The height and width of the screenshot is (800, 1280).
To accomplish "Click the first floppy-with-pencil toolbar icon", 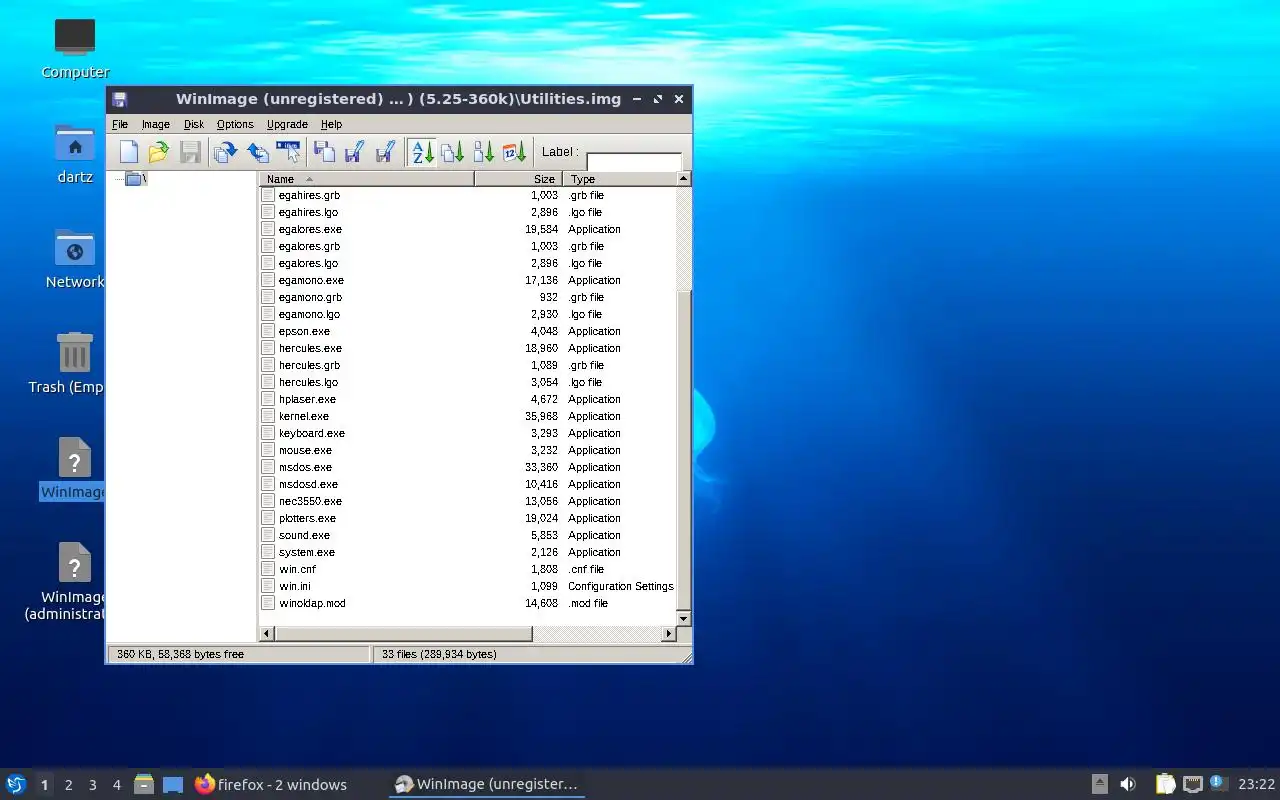I will [354, 152].
